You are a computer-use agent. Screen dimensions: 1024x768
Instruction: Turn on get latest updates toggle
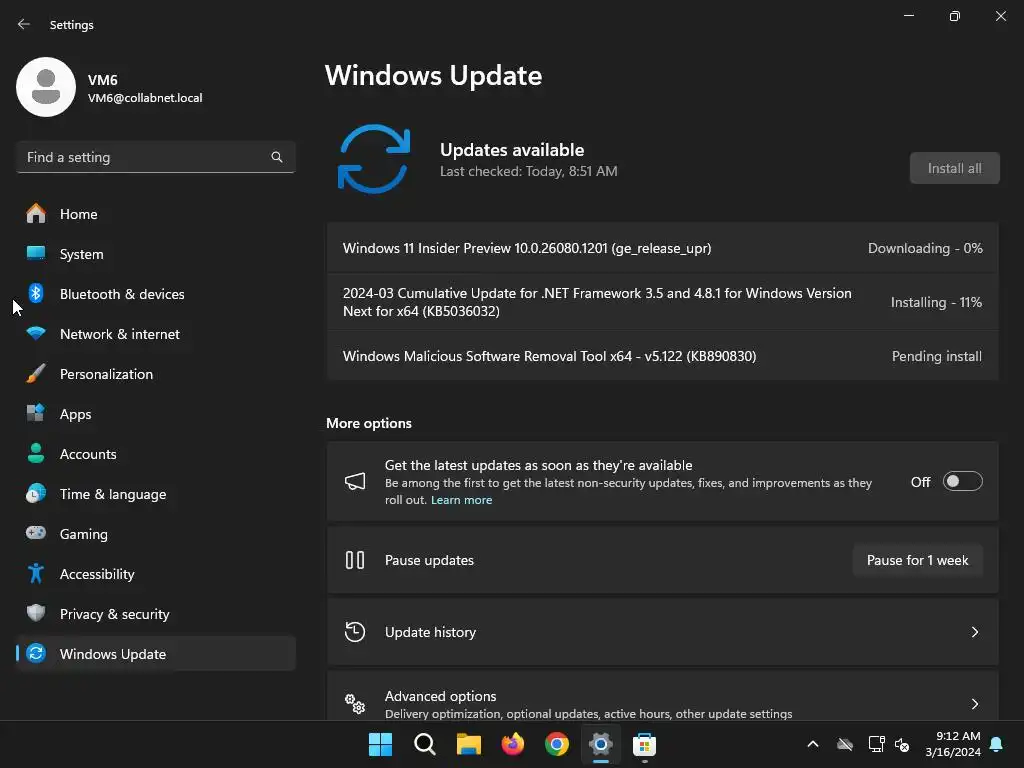tap(963, 481)
